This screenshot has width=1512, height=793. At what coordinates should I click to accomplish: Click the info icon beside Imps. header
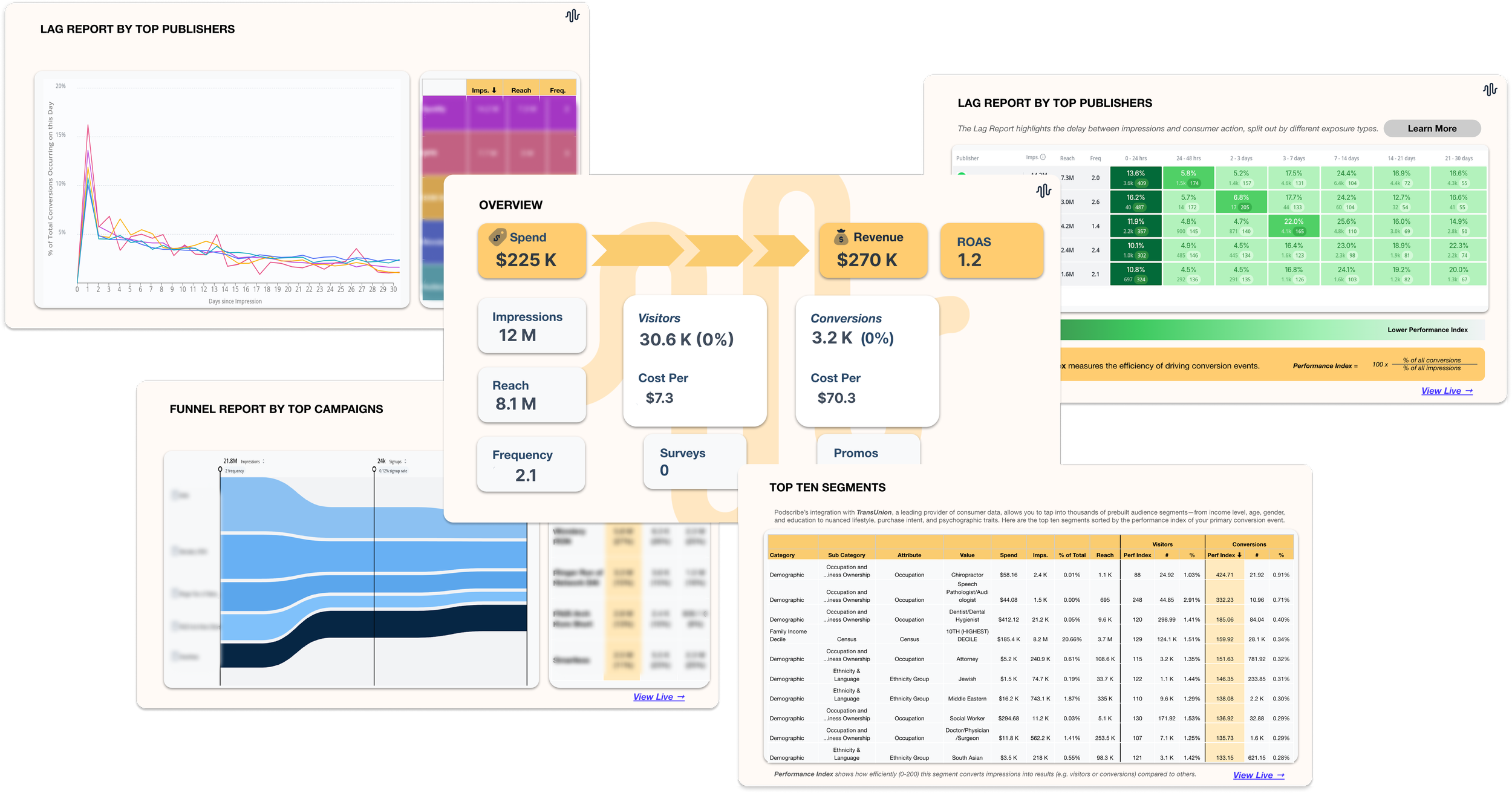tap(1043, 157)
